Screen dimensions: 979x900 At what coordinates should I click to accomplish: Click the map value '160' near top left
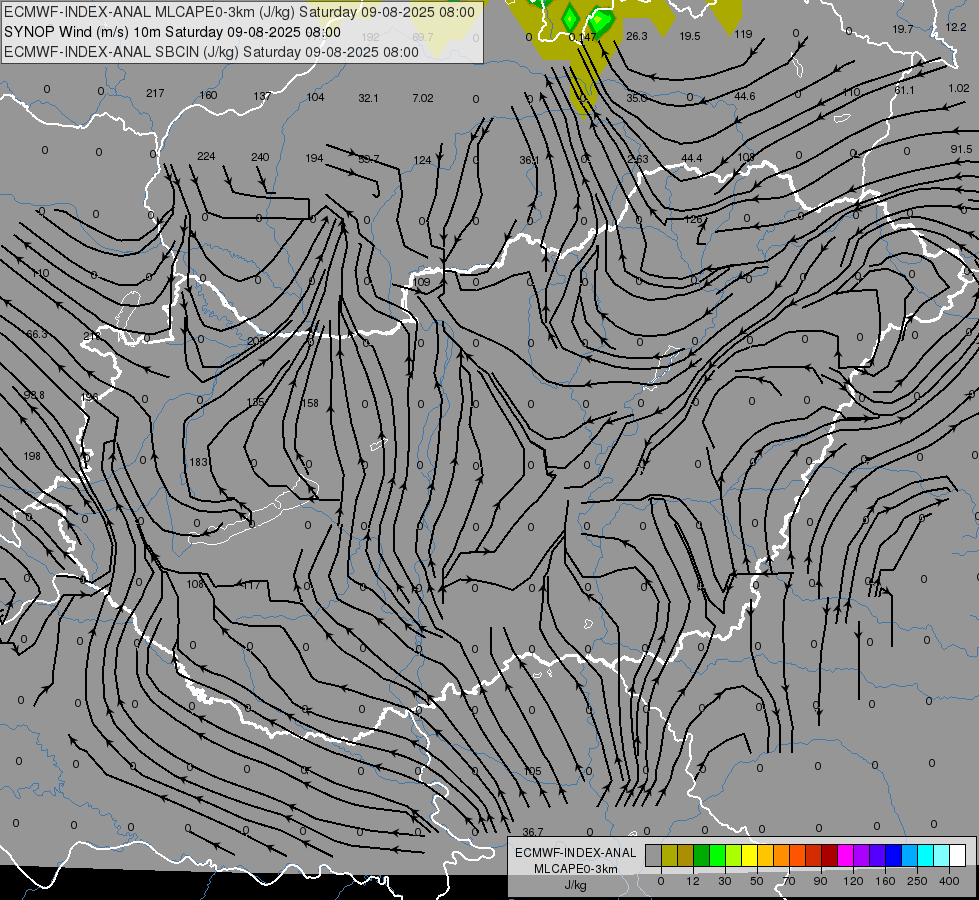[208, 95]
